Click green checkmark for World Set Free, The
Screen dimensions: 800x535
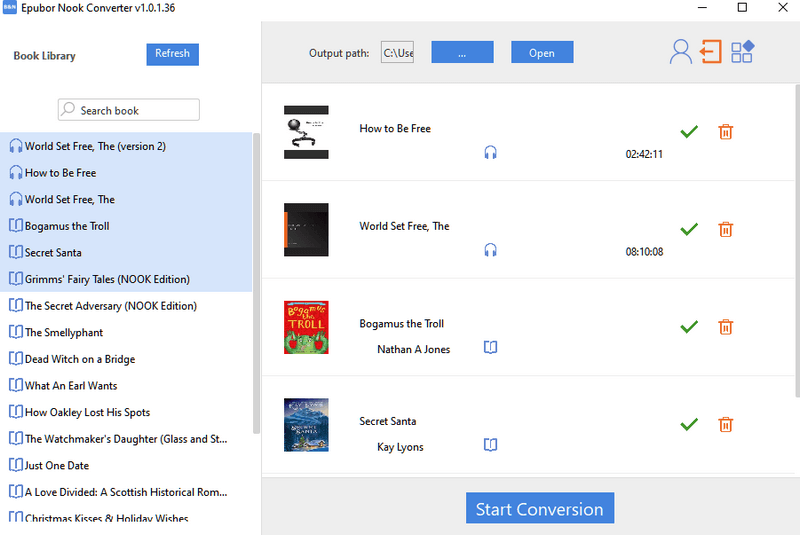pyautogui.click(x=689, y=229)
